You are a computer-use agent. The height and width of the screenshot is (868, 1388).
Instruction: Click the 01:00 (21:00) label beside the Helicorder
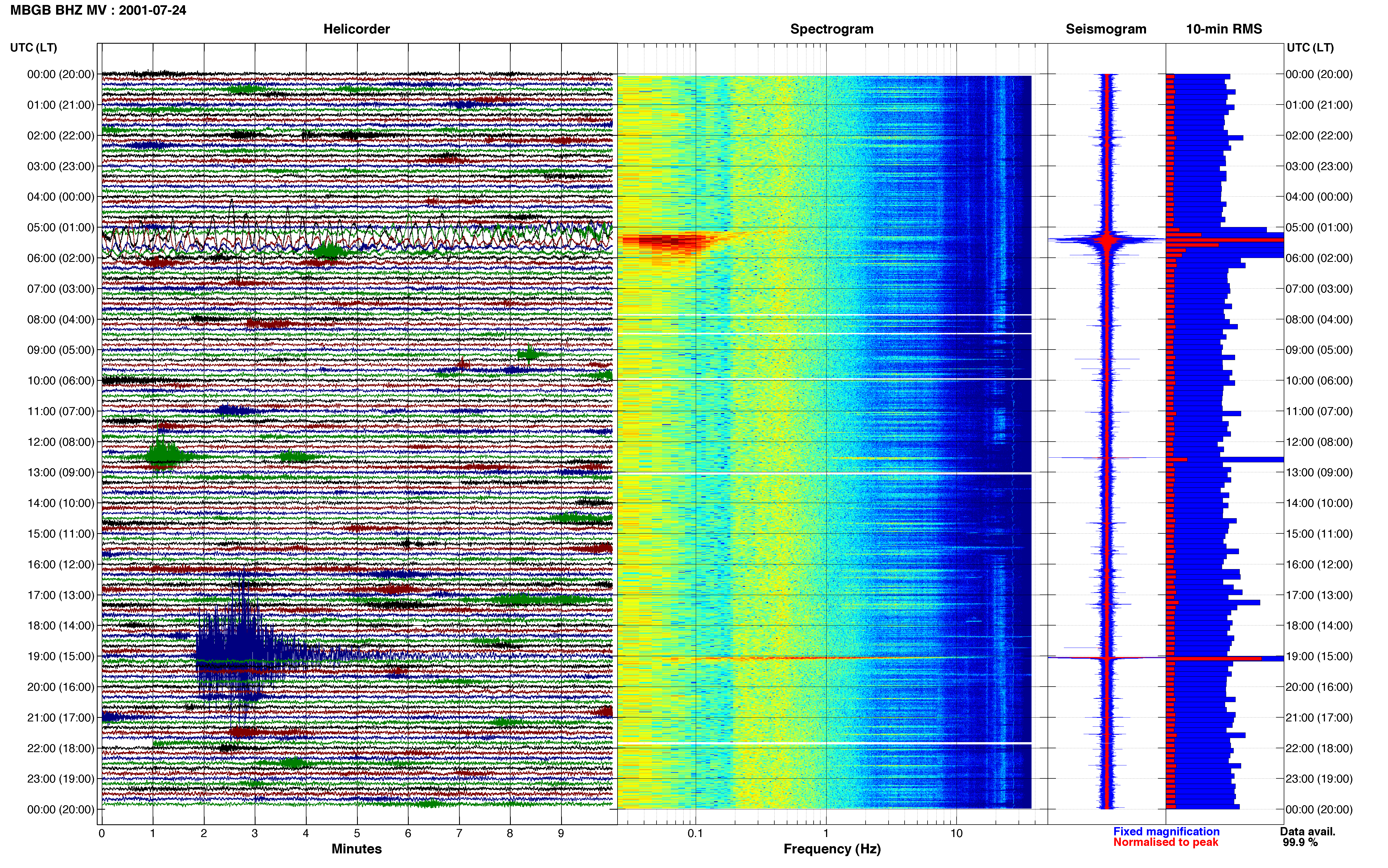pos(61,105)
